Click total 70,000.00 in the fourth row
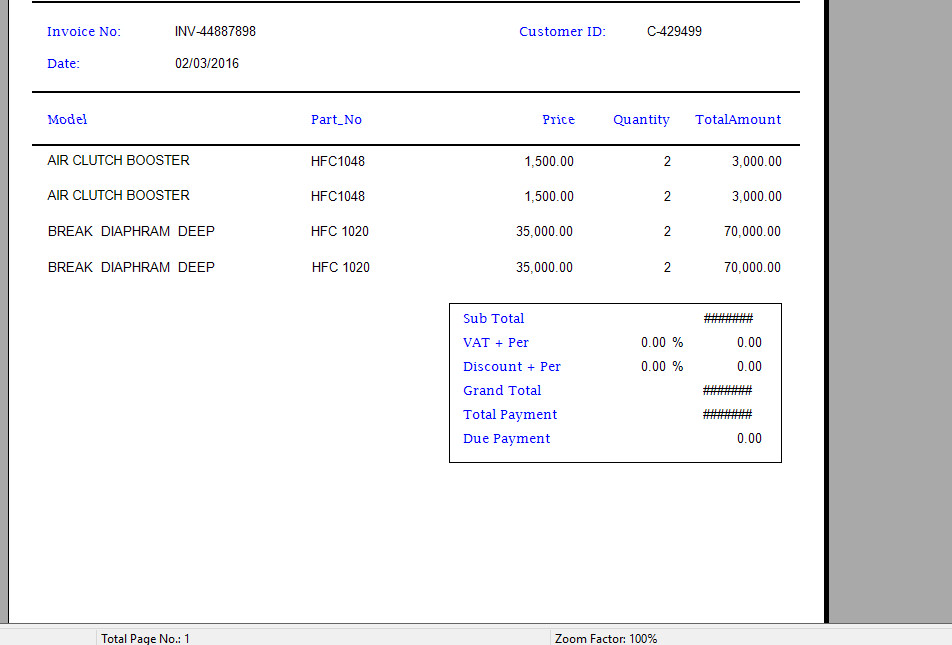 pyautogui.click(x=752, y=267)
